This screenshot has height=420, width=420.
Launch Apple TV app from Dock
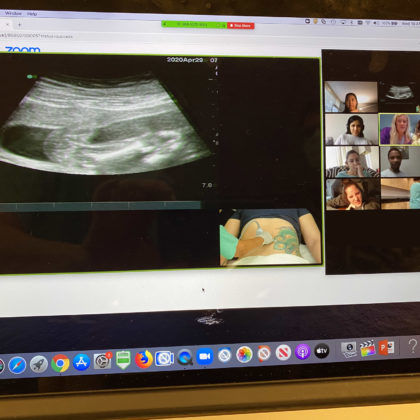point(322,351)
